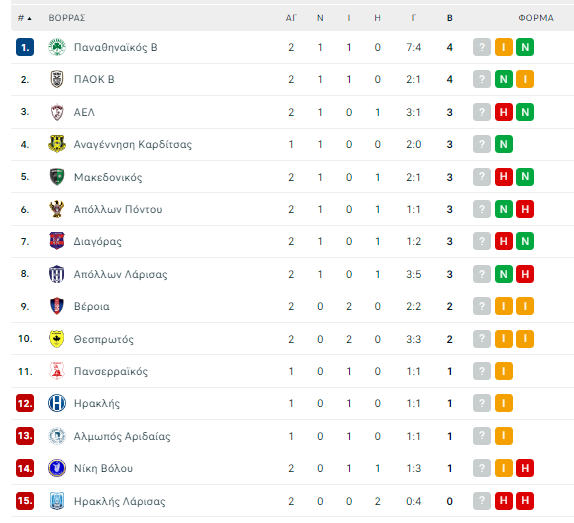Image resolution: width=574 pixels, height=523 pixels.
Task: Click red rank 15 badge for Ηρακλής Λάρισας
Action: pos(25,501)
